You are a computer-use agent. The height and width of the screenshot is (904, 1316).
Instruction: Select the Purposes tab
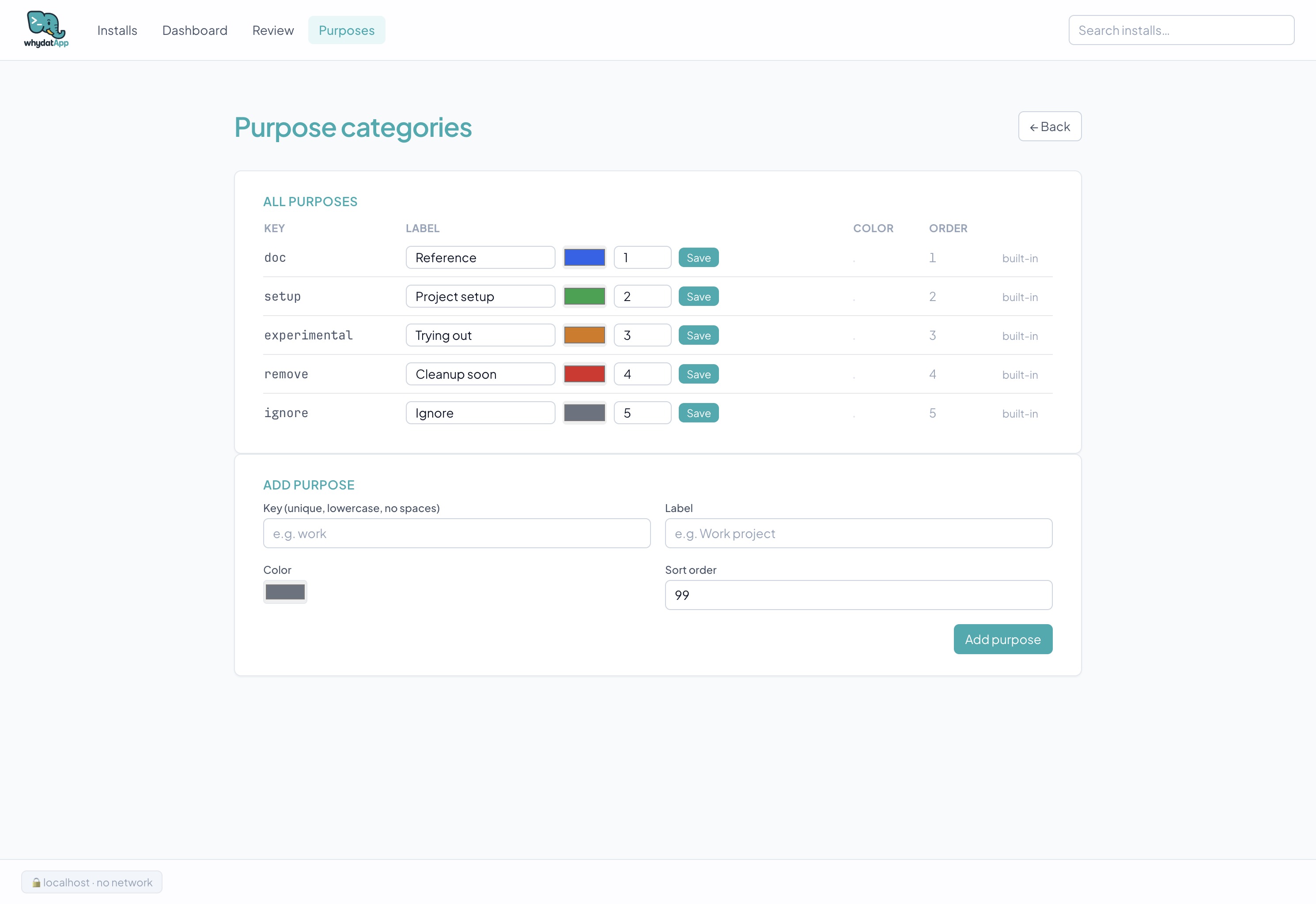(x=347, y=30)
